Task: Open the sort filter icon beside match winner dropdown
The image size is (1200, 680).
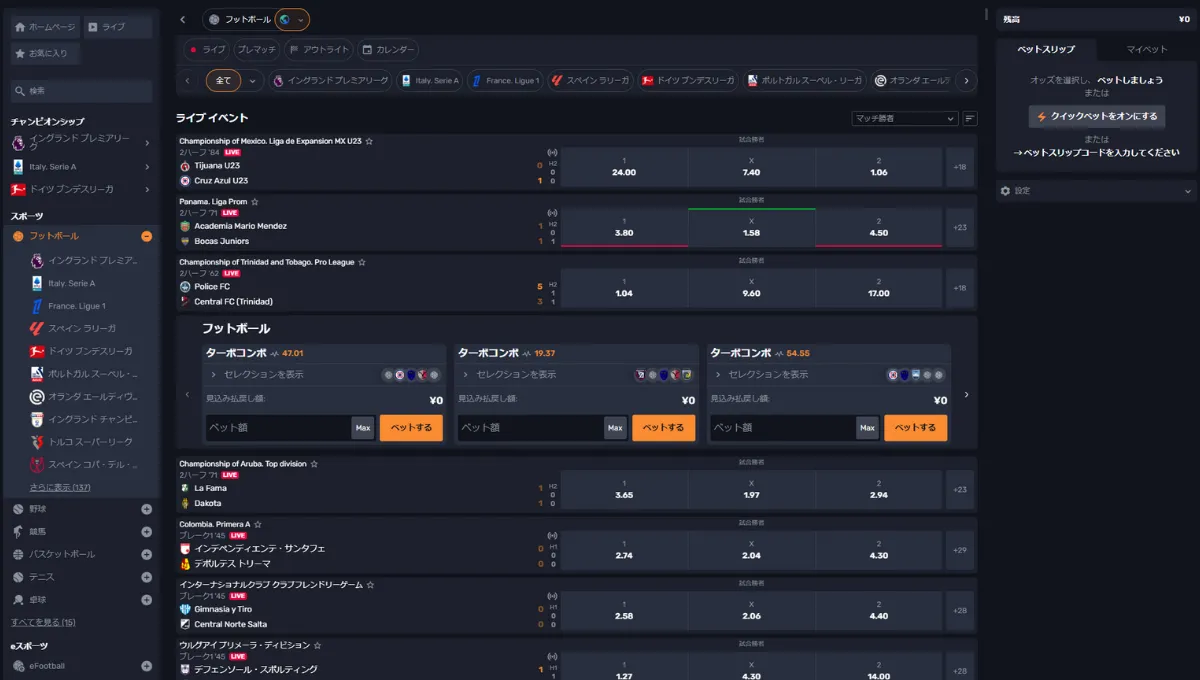Action: point(970,118)
